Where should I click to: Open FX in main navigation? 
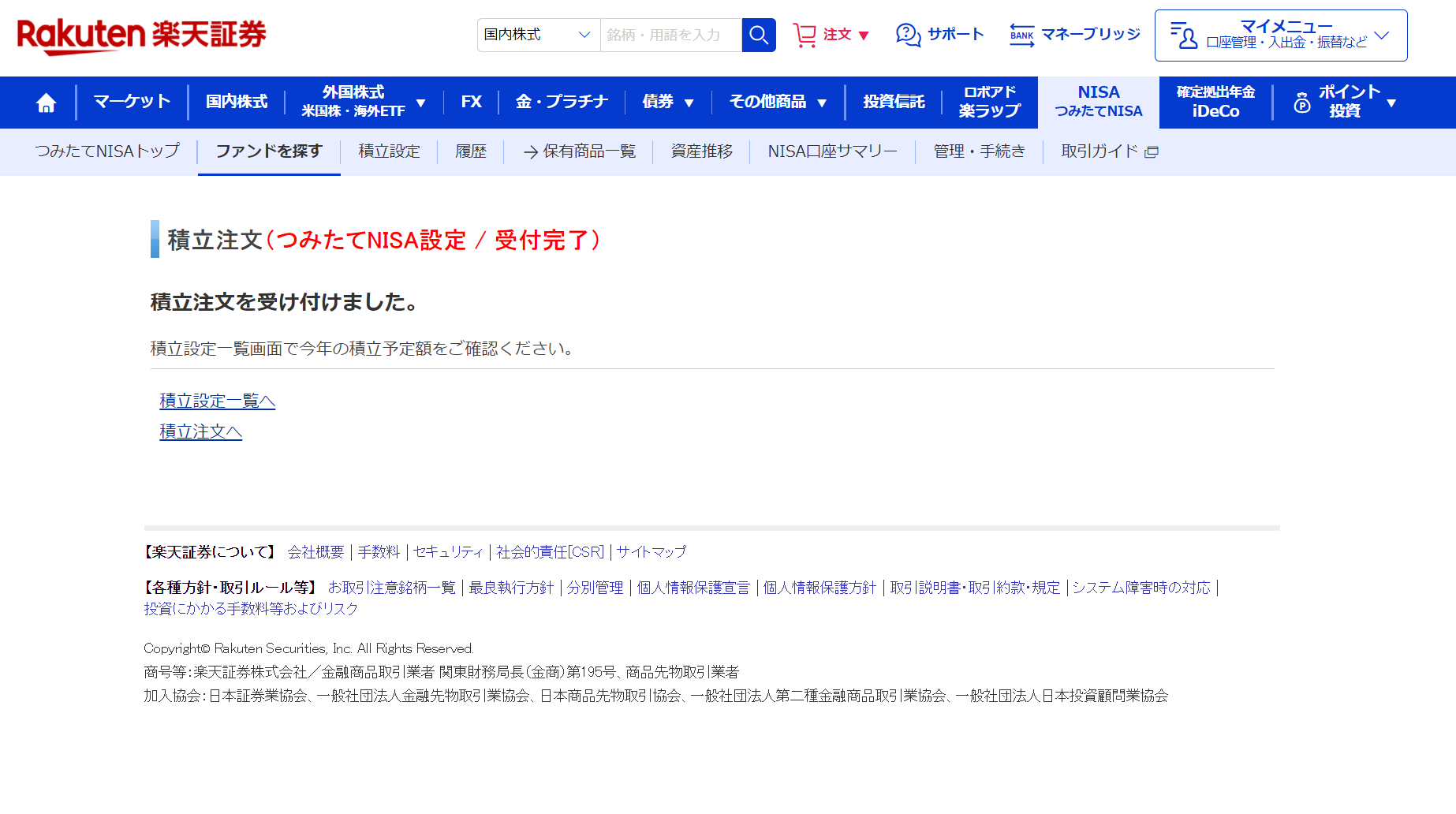(471, 102)
